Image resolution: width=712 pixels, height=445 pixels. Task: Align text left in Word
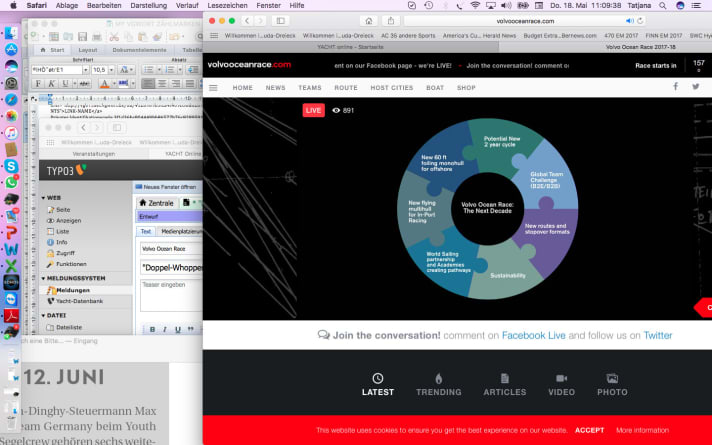[148, 84]
